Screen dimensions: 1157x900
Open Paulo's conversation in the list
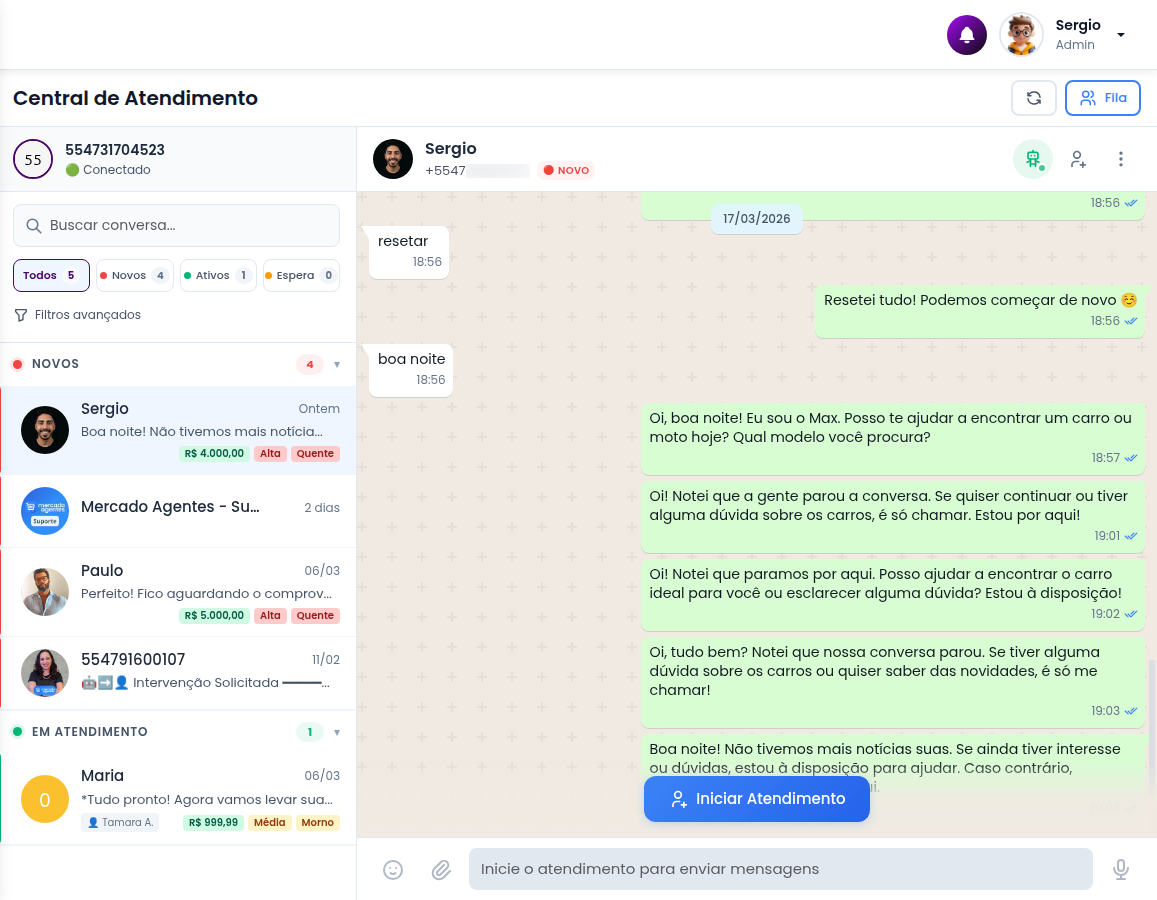tap(178, 593)
